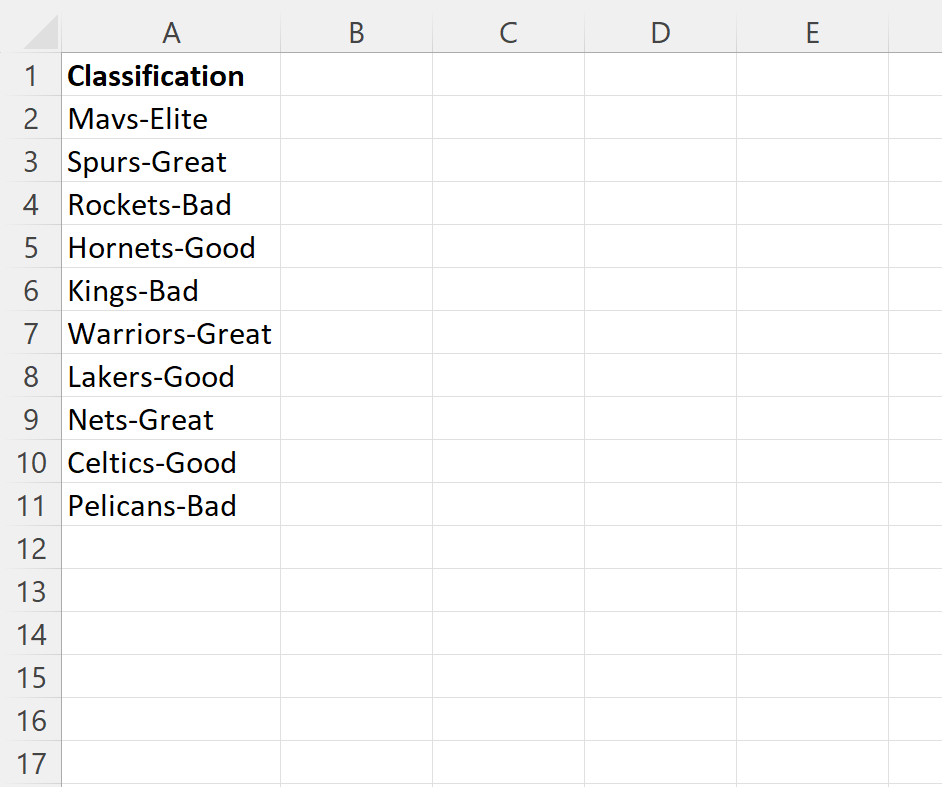Screen dimensions: 942x787
Task: Select column C header
Action: [x=508, y=33]
